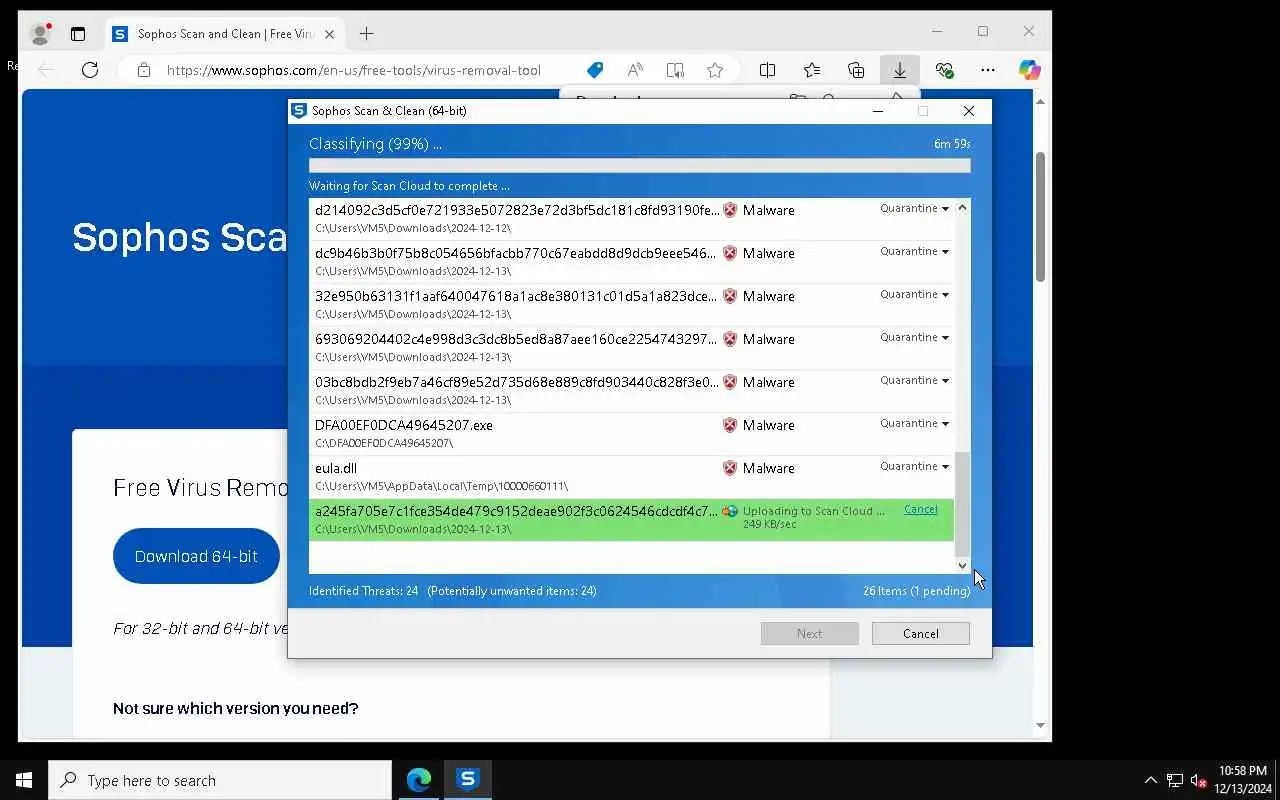Click '26 Items (1 pending)' status text
Screen dimensions: 1280x800
[x=917, y=591]
